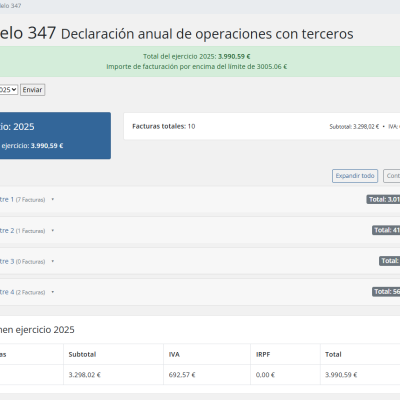The image size is (400, 400).
Task: Click the Expandir todo button
Action: (x=355, y=176)
